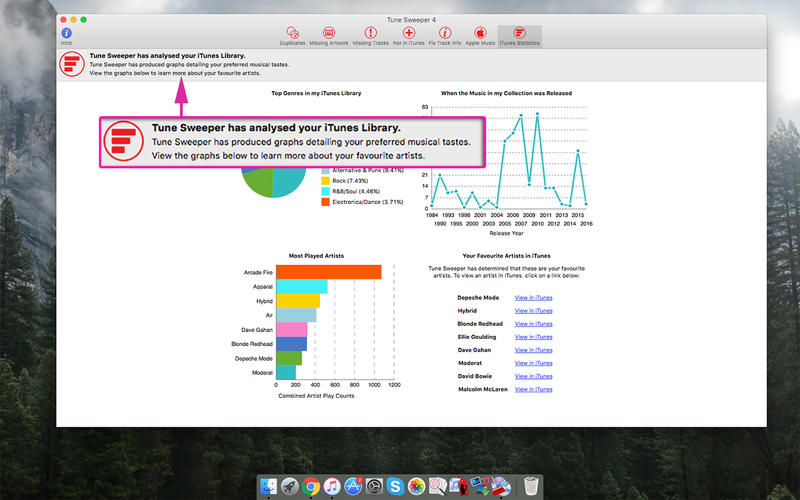Open View in iTunes for Moderat
Screen dimensions: 800x500
(x=533, y=363)
